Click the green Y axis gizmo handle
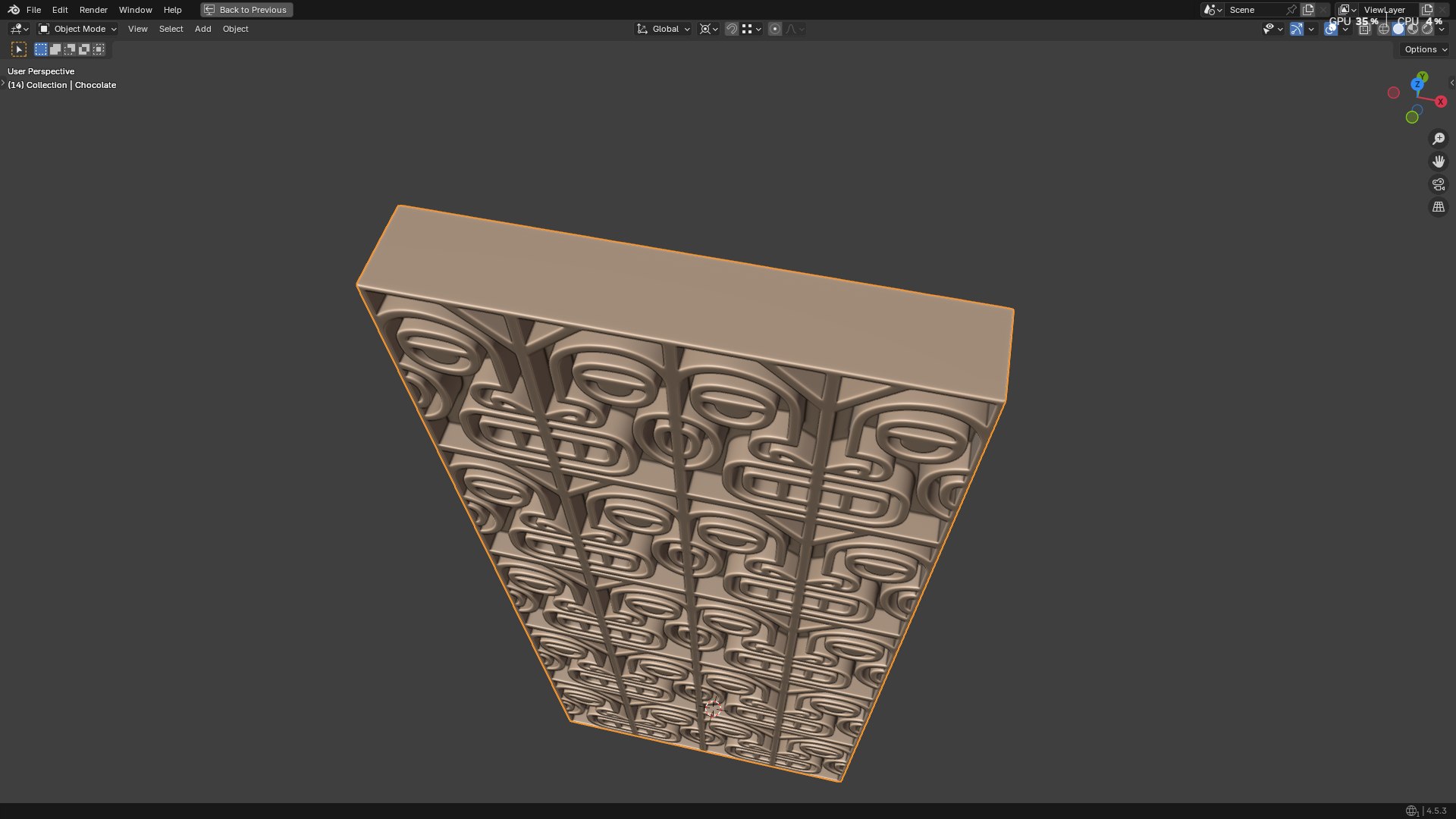This screenshot has width=1456, height=819. pyautogui.click(x=1423, y=77)
